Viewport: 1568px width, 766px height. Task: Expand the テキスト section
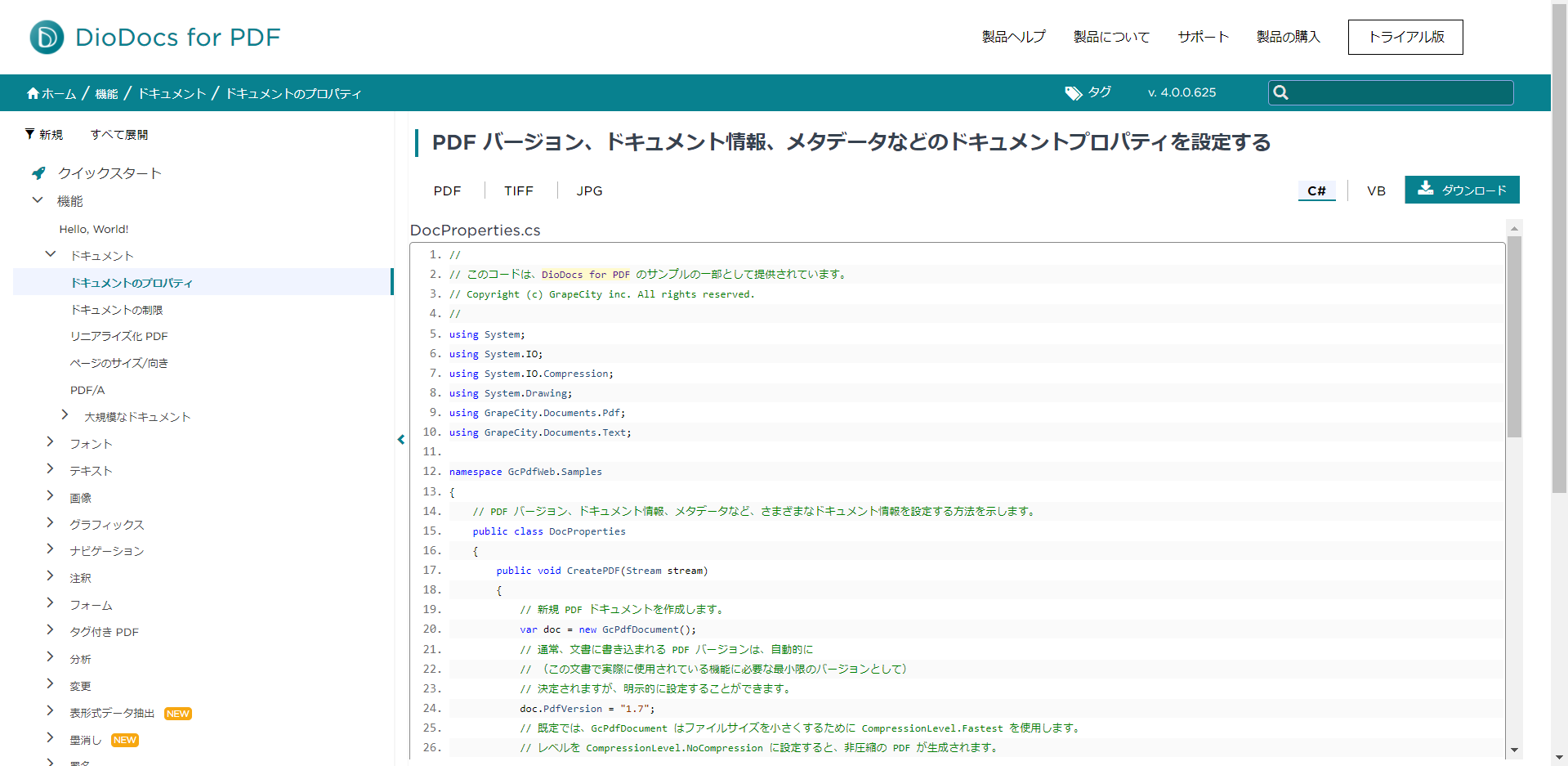[x=50, y=468]
